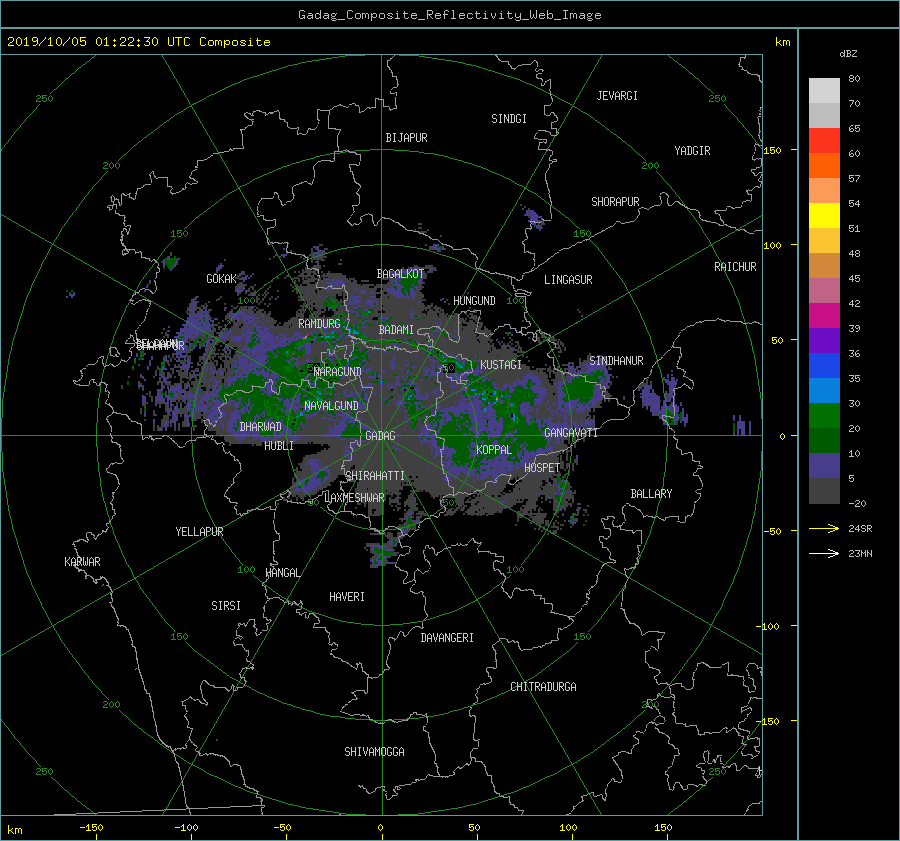Click the HAVERI city label
The image size is (900, 841).
point(347,597)
